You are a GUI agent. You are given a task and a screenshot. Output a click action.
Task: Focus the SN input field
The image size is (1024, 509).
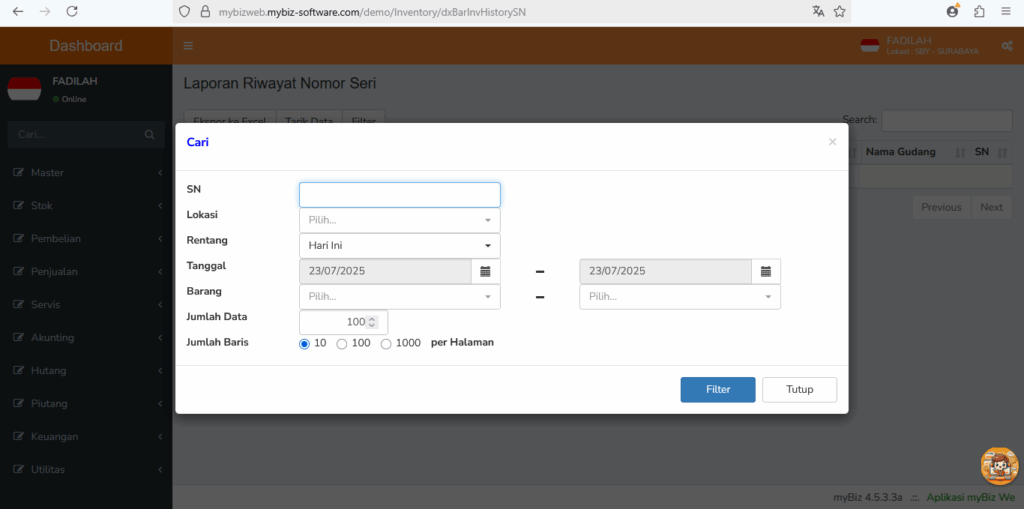click(x=400, y=195)
